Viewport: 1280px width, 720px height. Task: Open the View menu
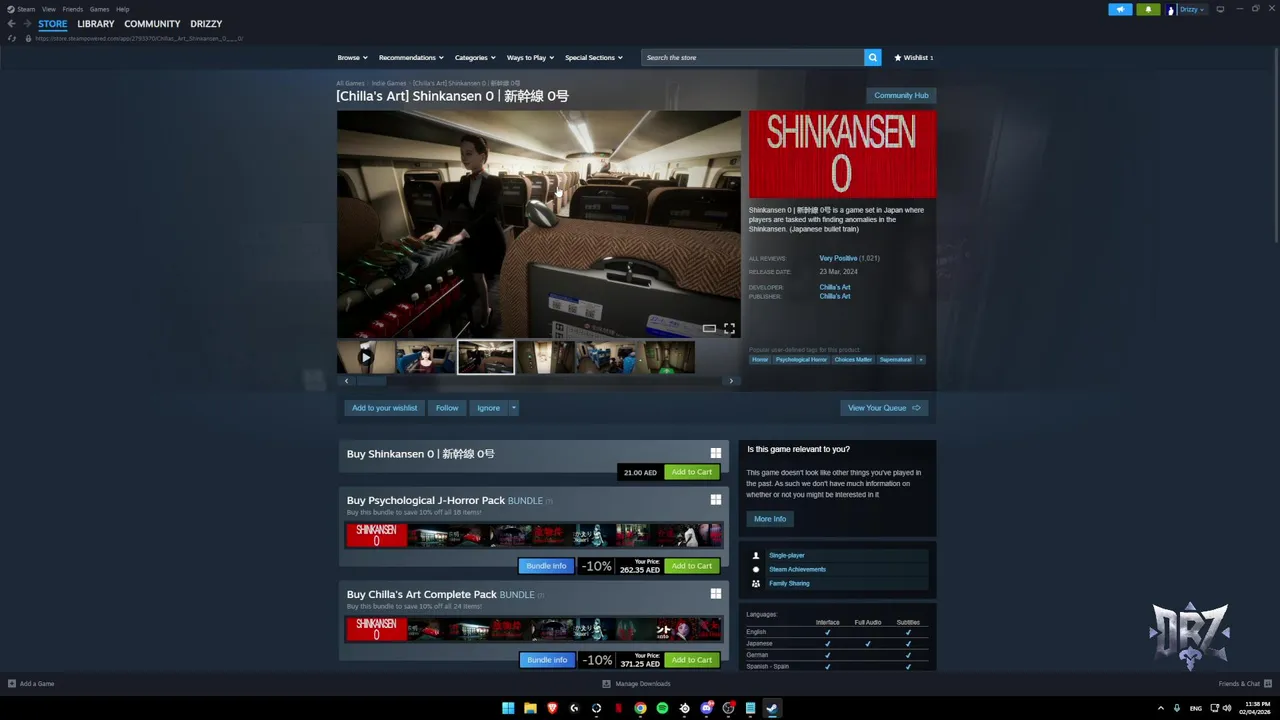48,9
